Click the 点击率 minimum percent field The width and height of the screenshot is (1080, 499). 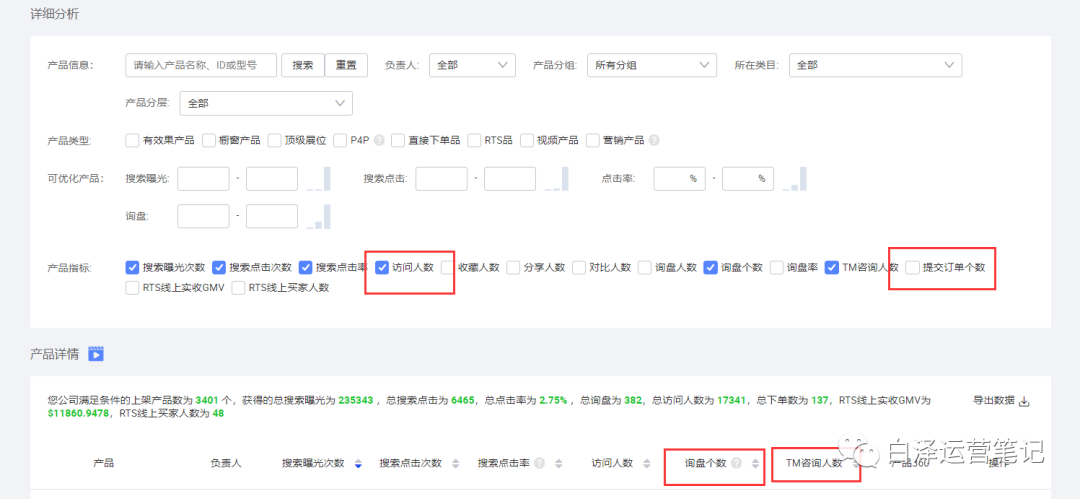(679, 179)
